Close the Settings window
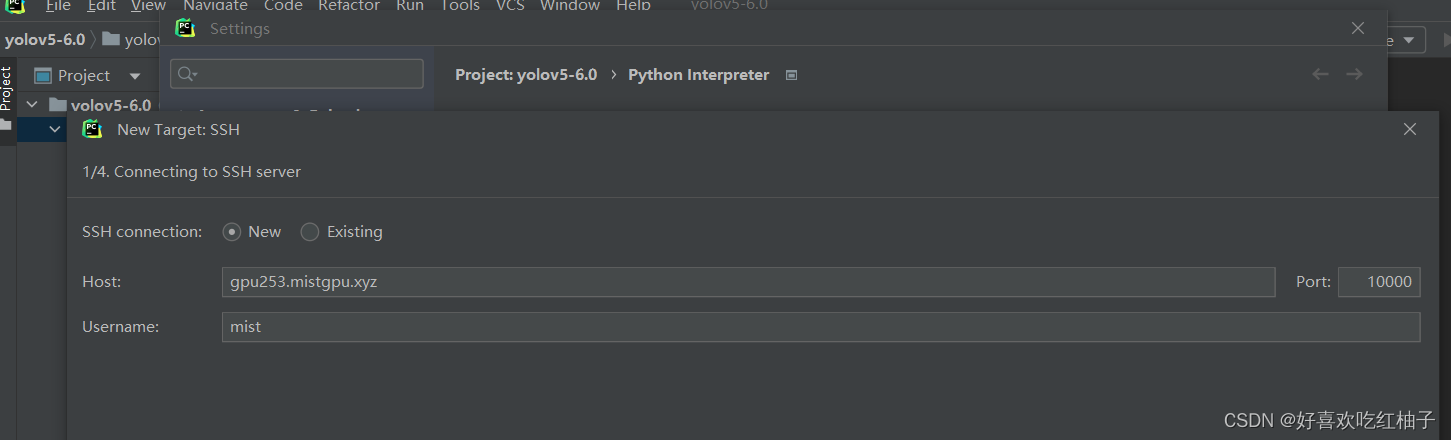 coord(1358,28)
